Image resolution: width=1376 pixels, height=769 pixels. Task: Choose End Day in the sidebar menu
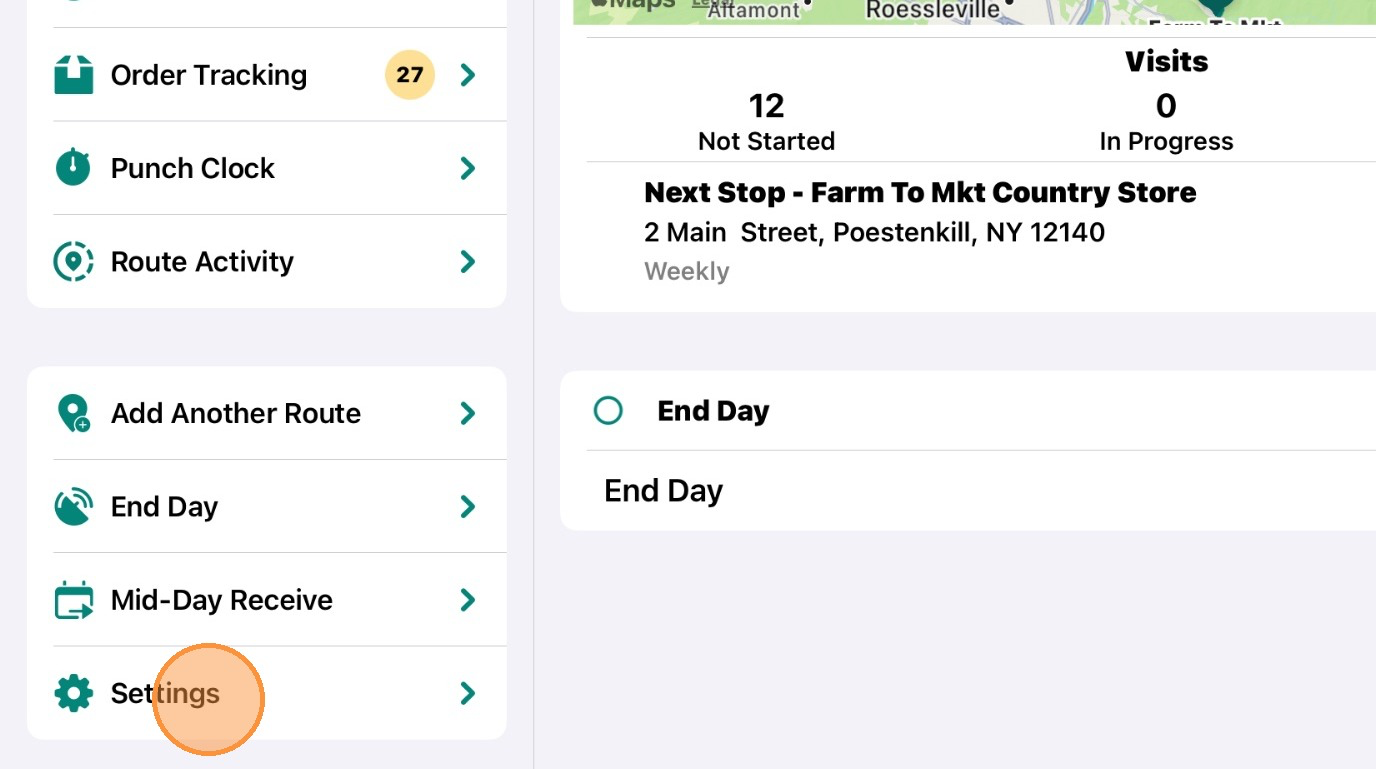pyautogui.click(x=267, y=507)
